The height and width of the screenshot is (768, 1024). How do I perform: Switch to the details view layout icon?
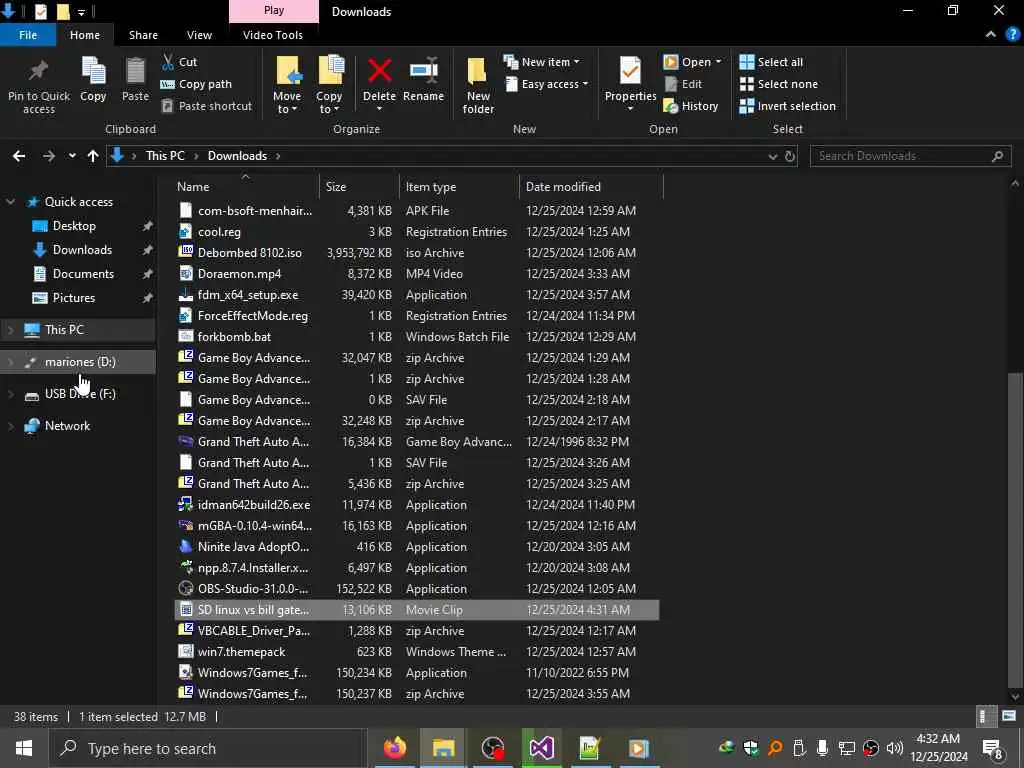984,716
